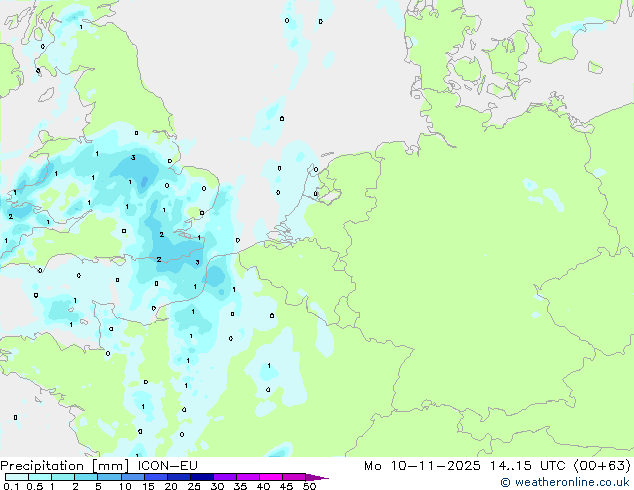Image resolution: width=634 pixels, height=490 pixels.
Task: Click the 40 legend scale value
Action: (263, 486)
